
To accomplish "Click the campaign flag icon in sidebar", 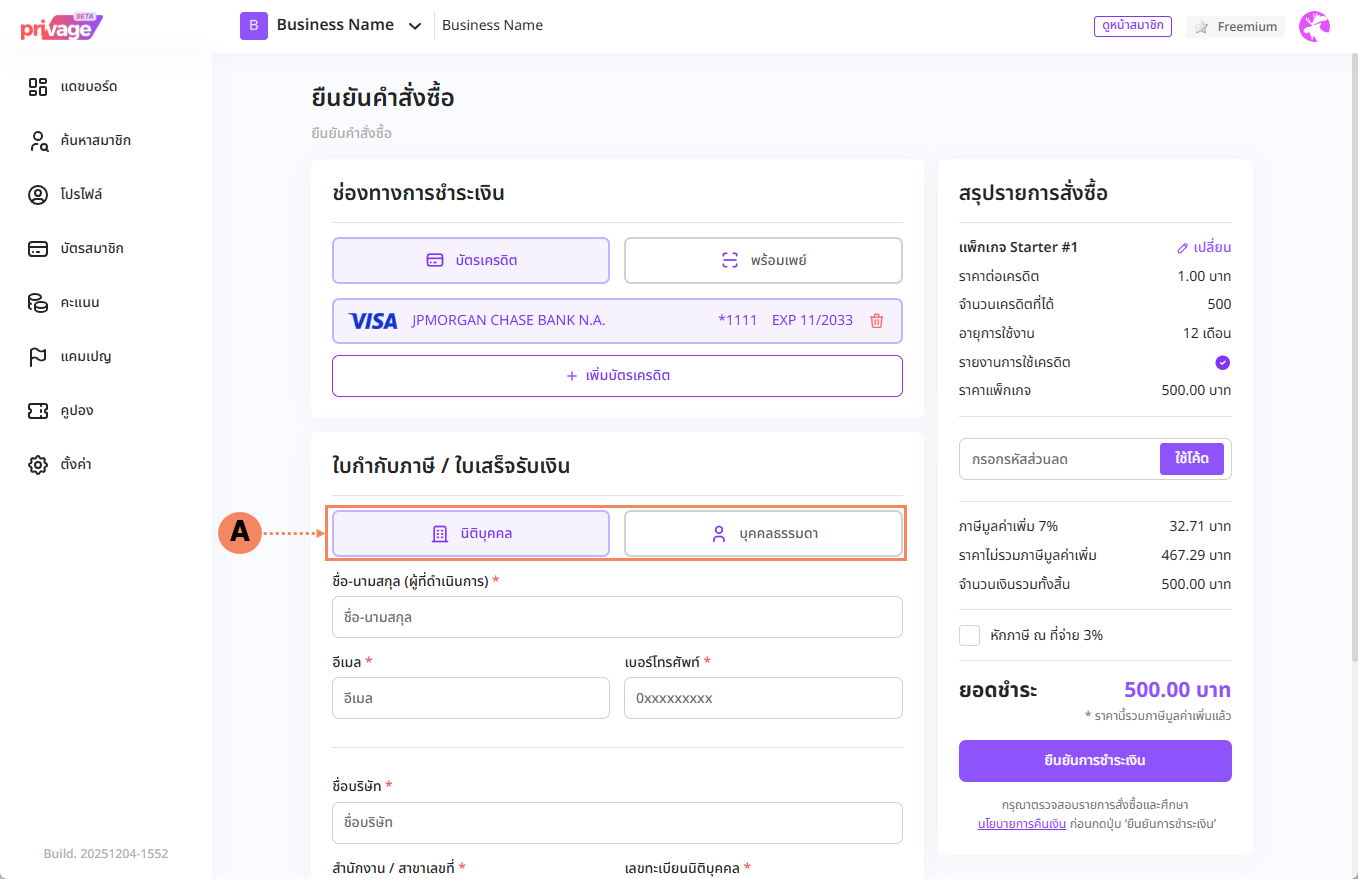I will tap(38, 357).
